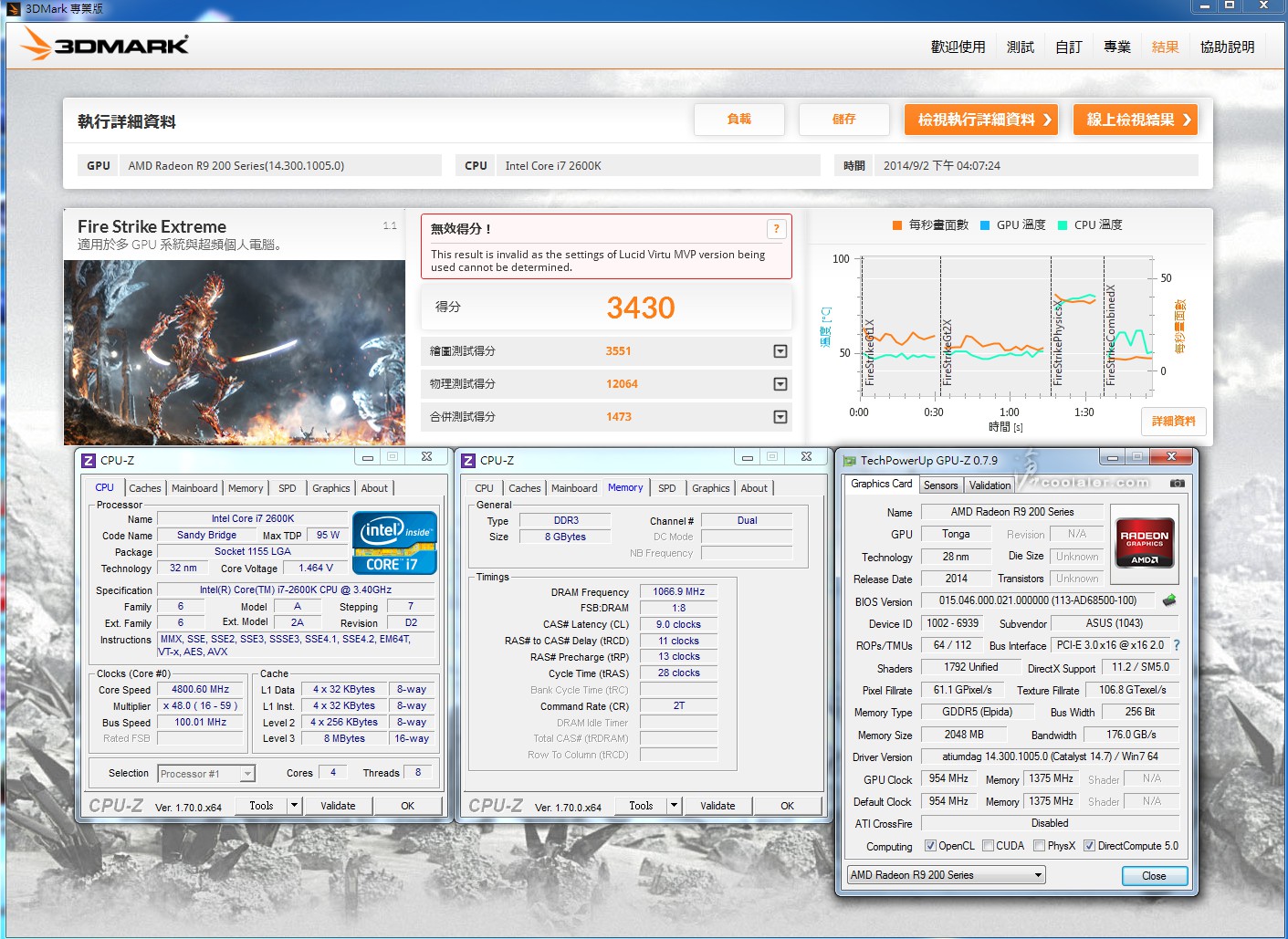
Task: Click the Radeon Graphics AMD logo in GPU-Z
Action: pyautogui.click(x=1144, y=545)
